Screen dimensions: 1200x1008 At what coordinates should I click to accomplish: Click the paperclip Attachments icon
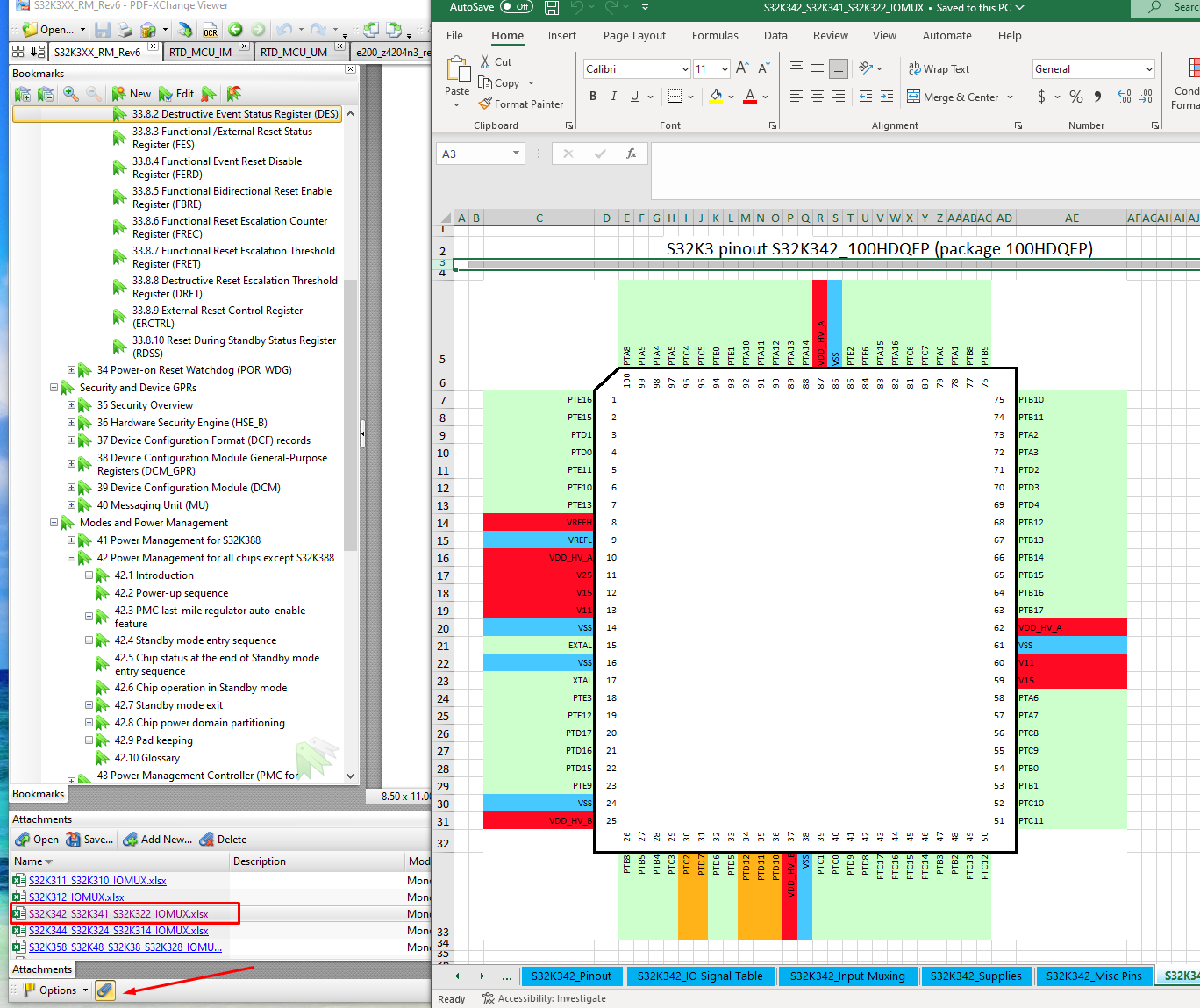104,990
